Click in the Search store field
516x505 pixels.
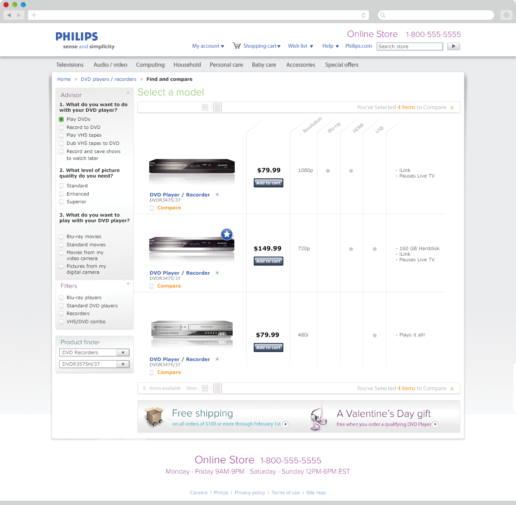point(410,46)
